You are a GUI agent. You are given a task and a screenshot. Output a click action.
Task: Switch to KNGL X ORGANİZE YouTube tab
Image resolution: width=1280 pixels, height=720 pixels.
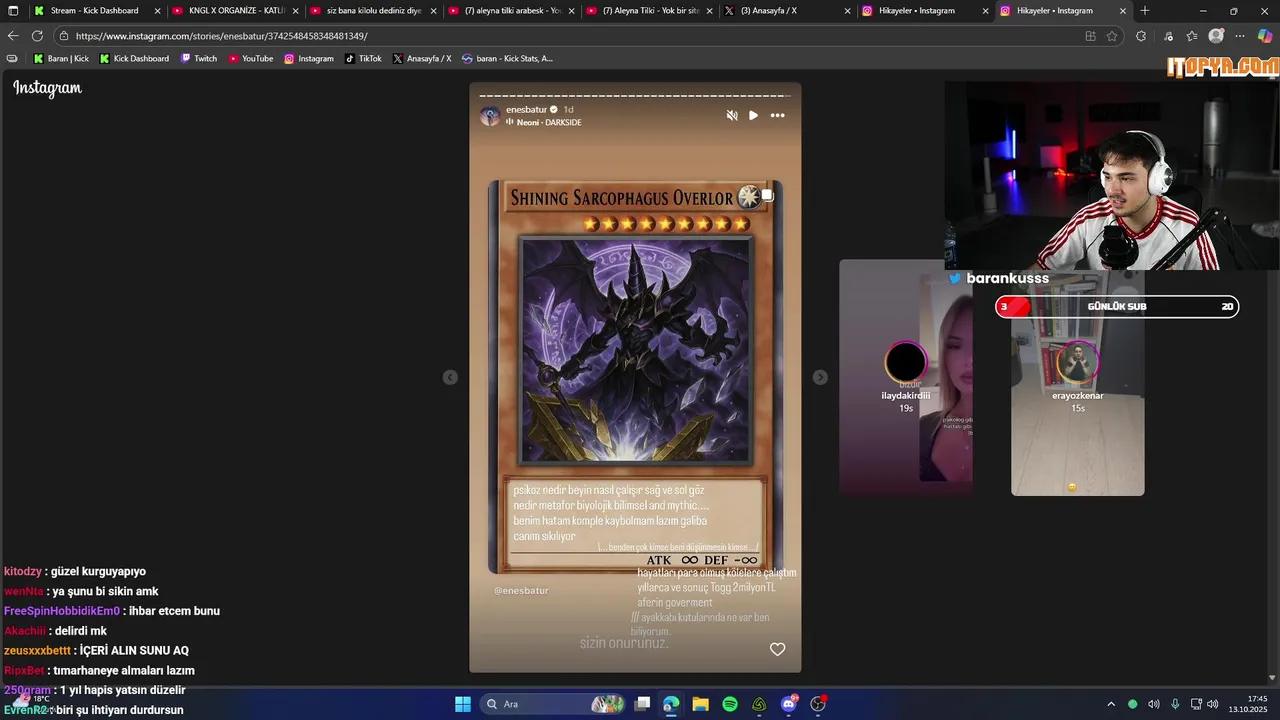(236, 11)
